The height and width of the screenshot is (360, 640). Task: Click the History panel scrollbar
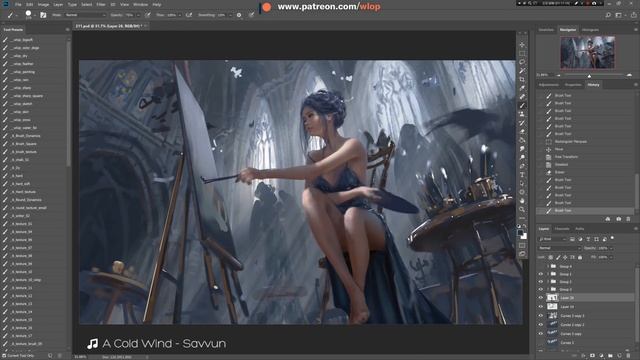pos(636,192)
